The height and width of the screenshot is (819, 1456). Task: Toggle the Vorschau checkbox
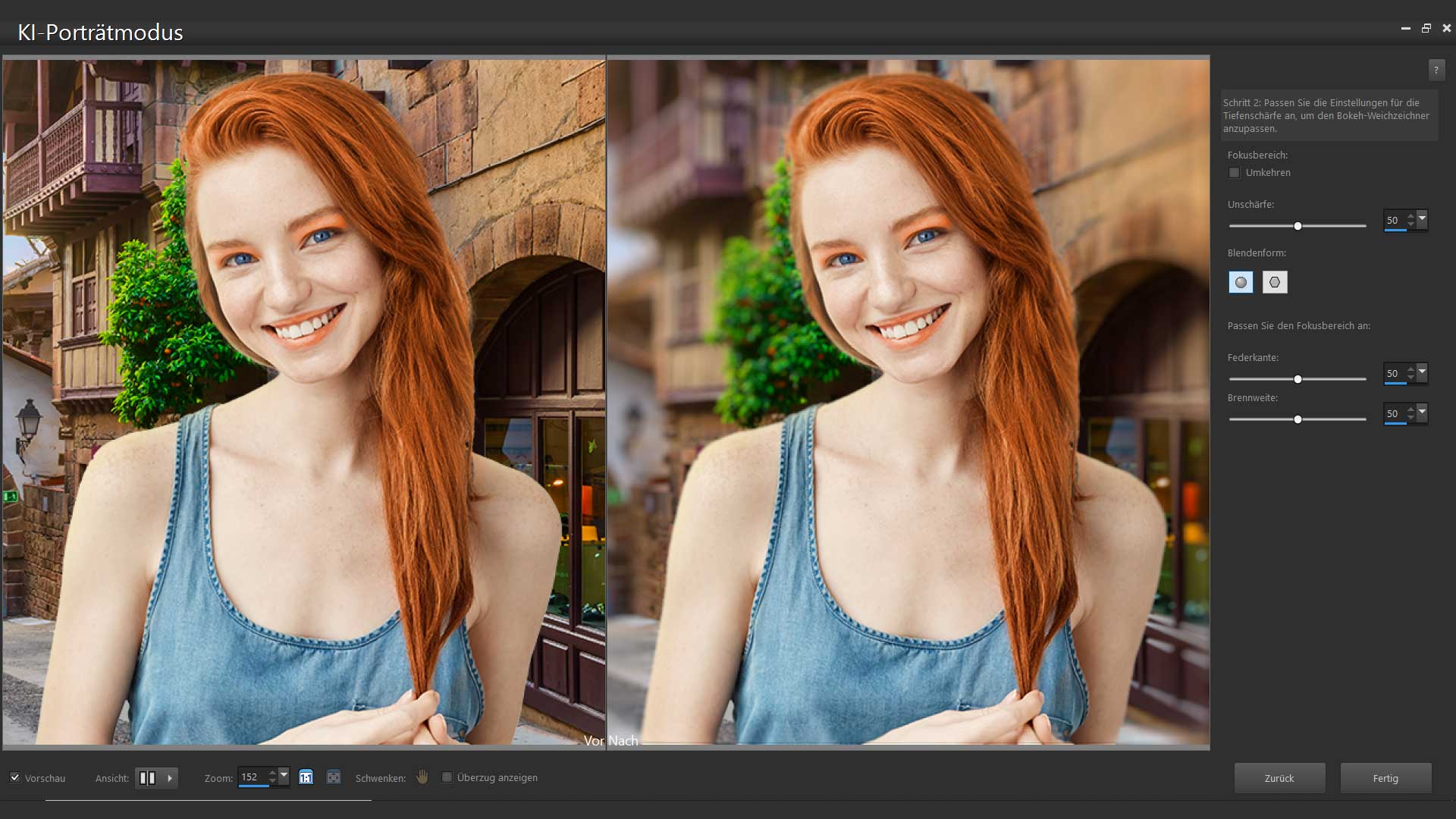tap(15, 777)
